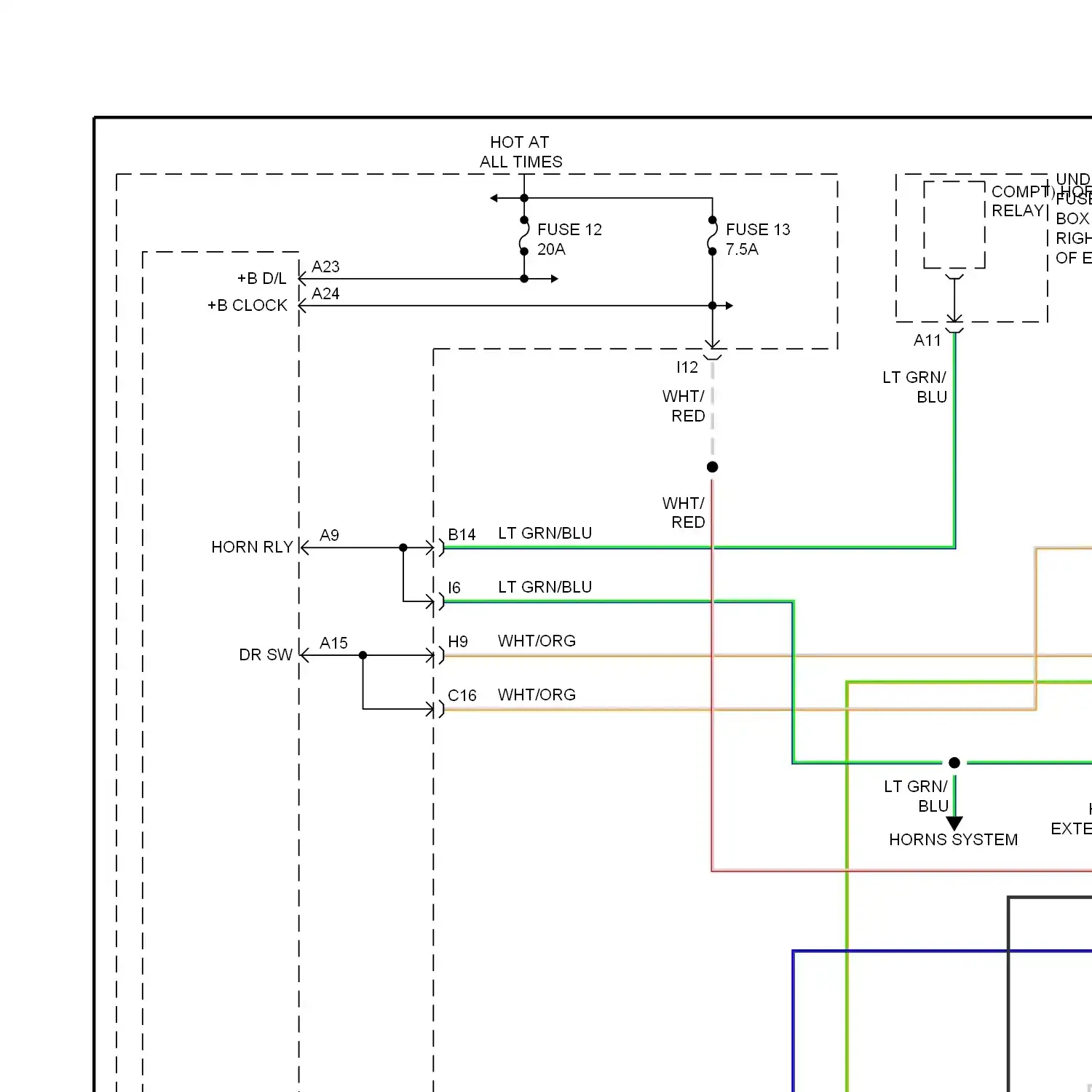Click the RELAY label

1017,210
